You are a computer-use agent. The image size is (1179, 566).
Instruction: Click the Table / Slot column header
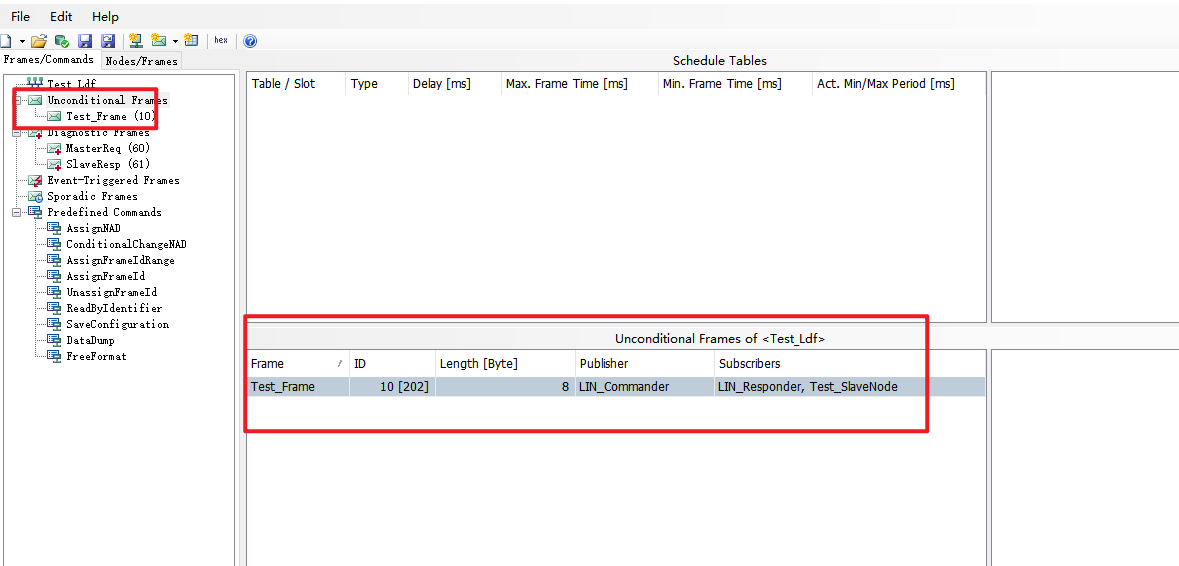(x=296, y=84)
